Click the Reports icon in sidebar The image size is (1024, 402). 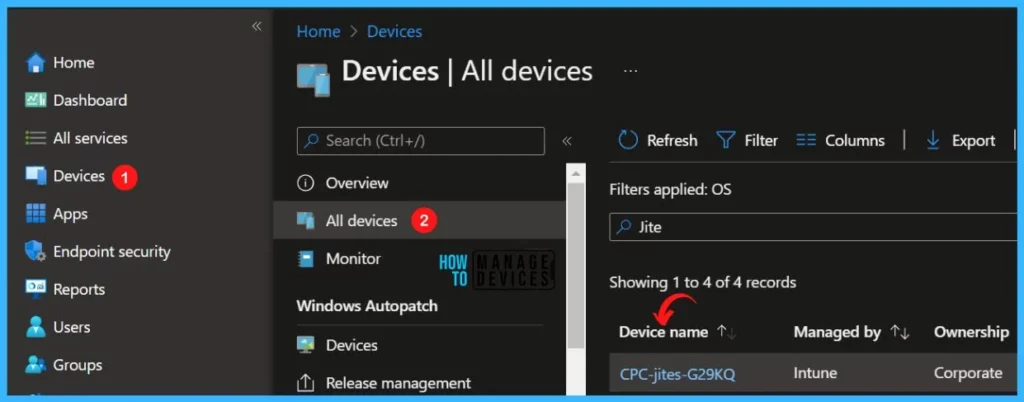35,288
